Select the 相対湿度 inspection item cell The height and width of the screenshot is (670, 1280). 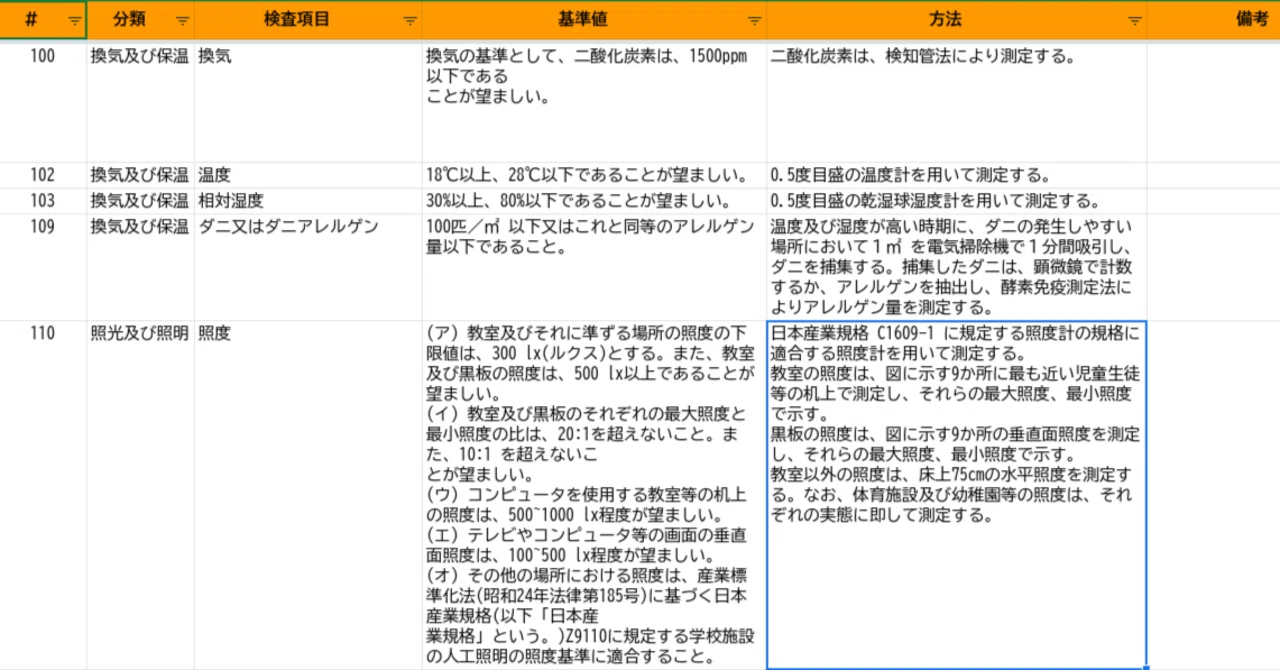pos(308,200)
